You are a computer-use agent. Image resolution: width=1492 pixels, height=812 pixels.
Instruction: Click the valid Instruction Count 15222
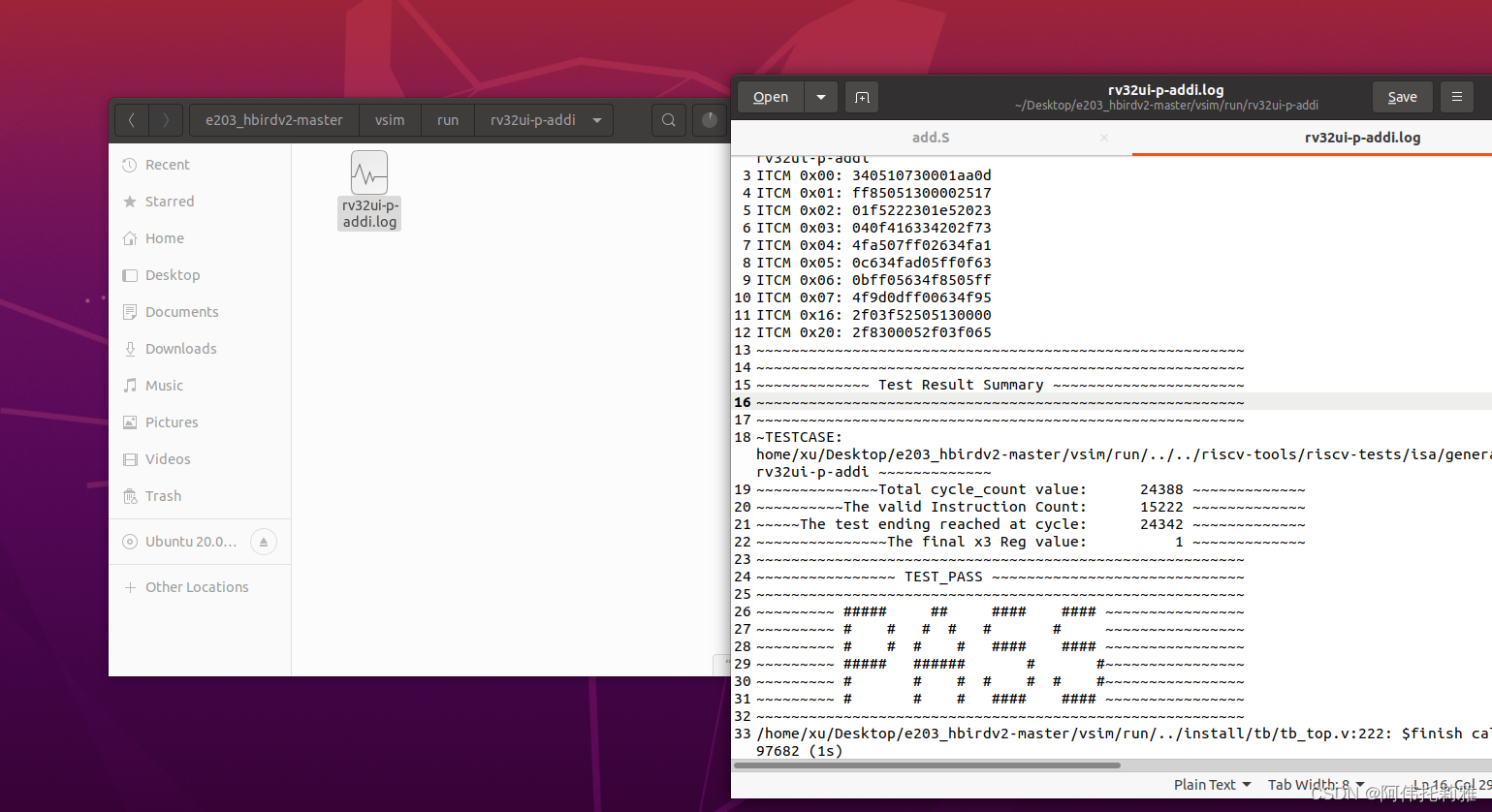1161,507
